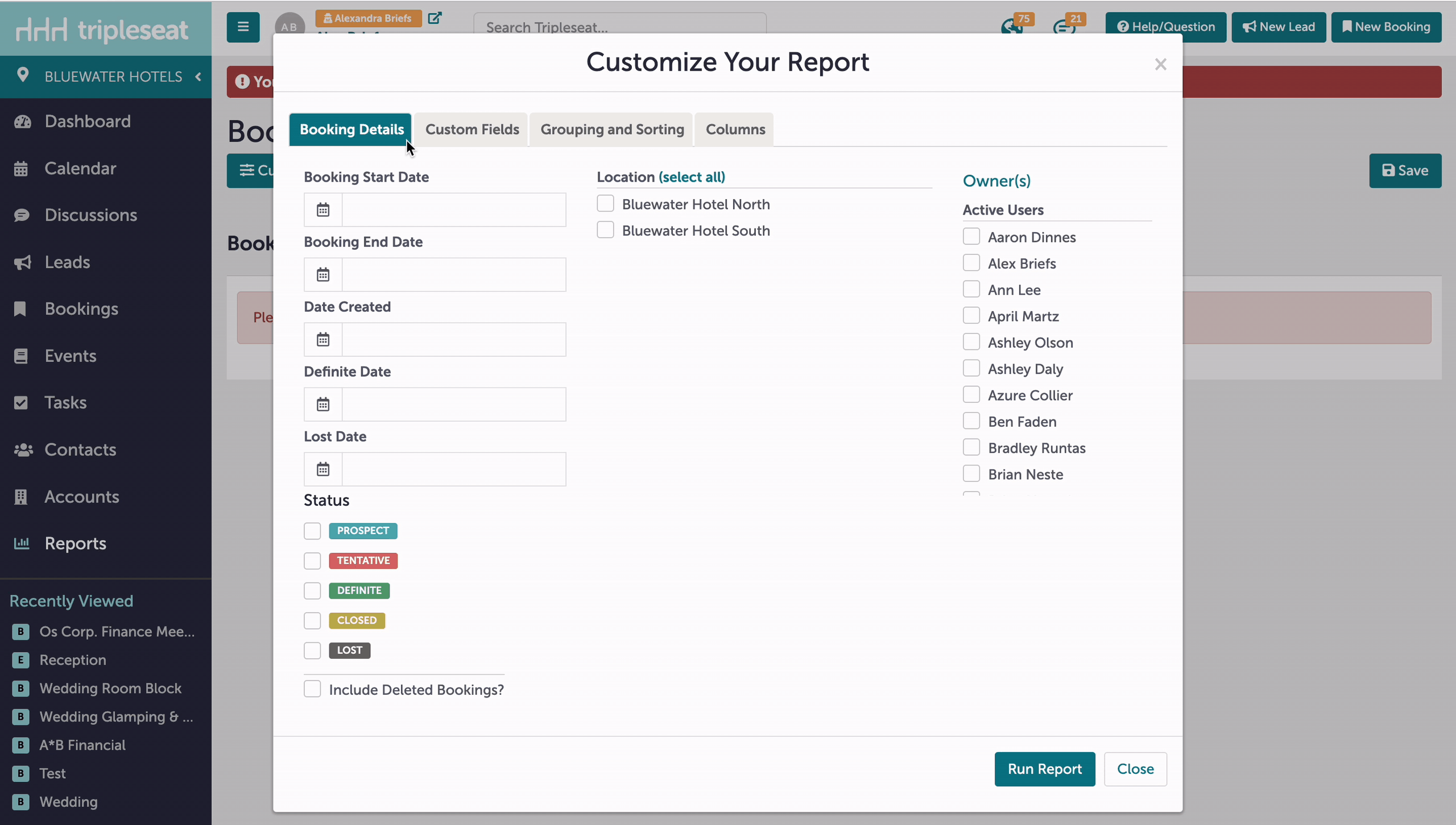
Task: Check the Bluewater Hotel North checkbox
Action: click(606, 204)
